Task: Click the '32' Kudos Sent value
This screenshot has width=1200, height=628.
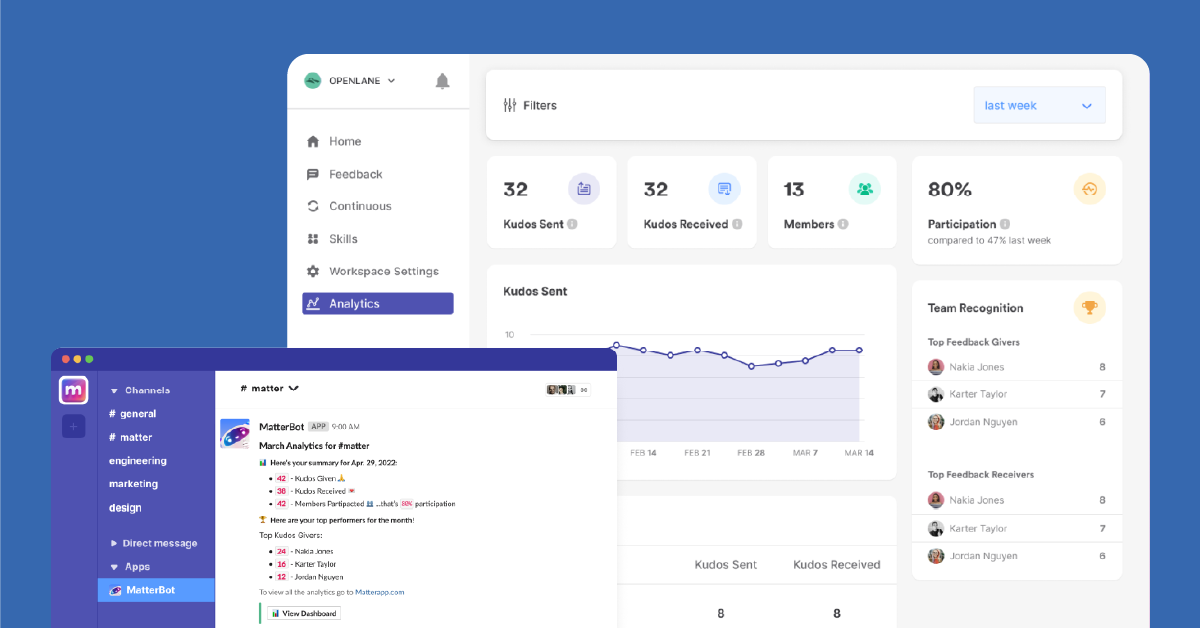Action: pos(515,189)
